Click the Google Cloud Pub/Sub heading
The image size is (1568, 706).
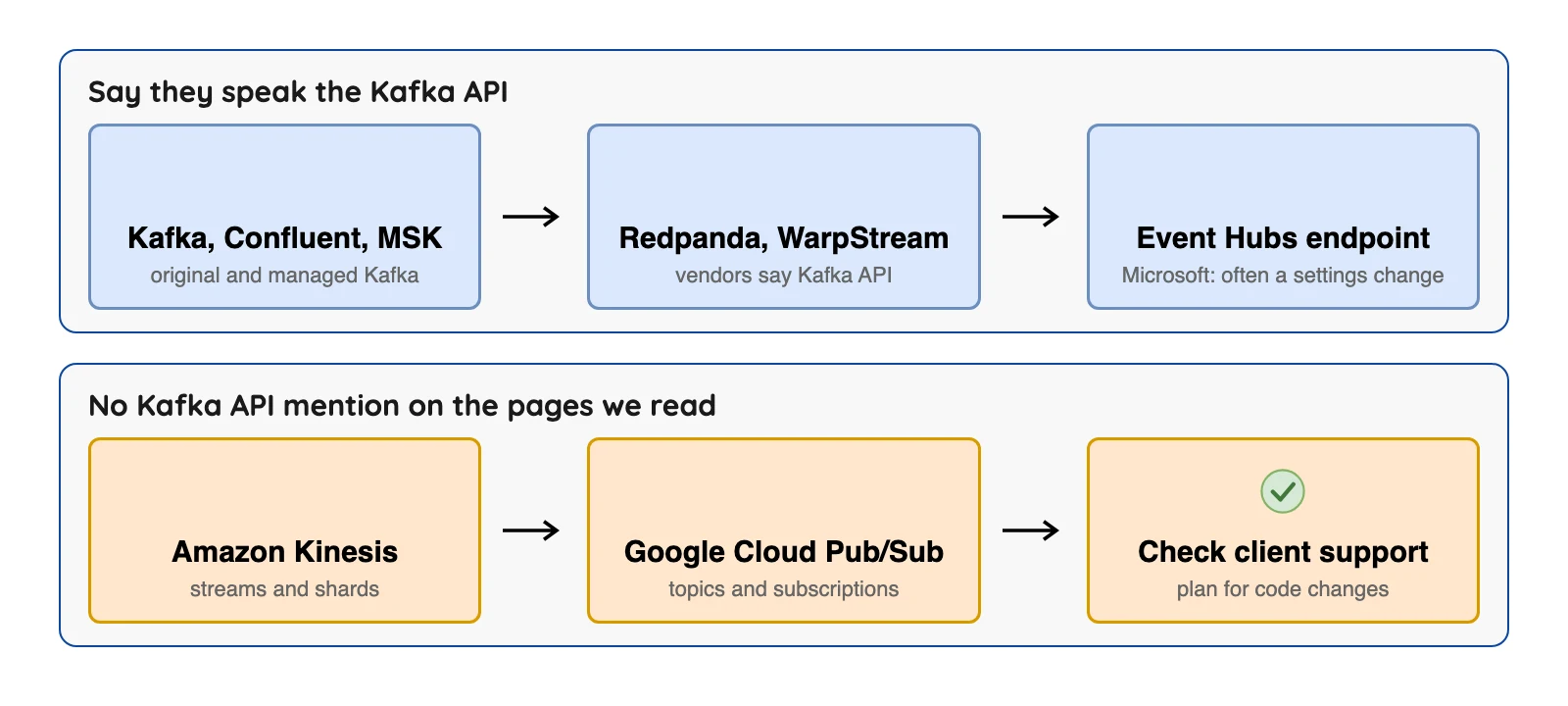[x=784, y=552]
